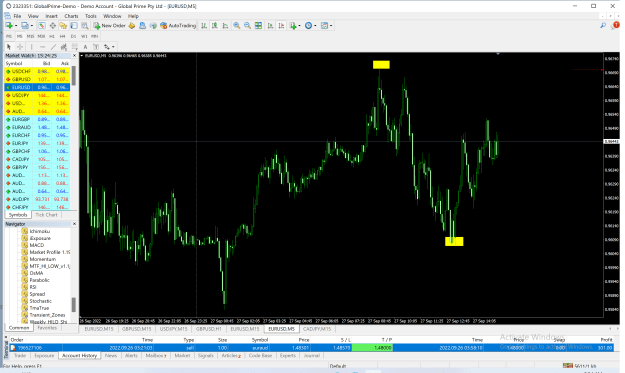
Task: Toggle chart Auto Scroll
Action: click(270, 26)
